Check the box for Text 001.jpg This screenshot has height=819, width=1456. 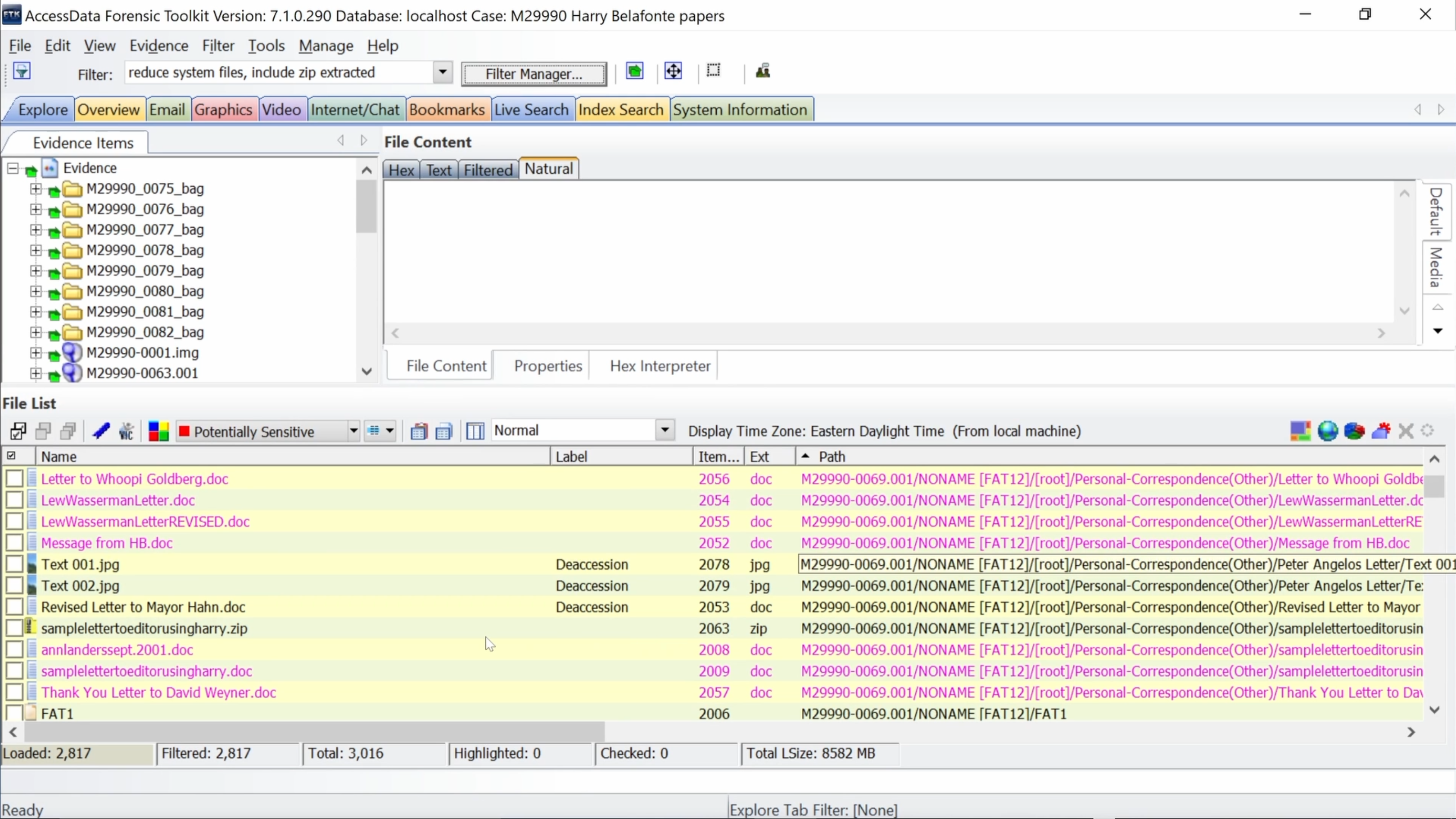tap(15, 564)
